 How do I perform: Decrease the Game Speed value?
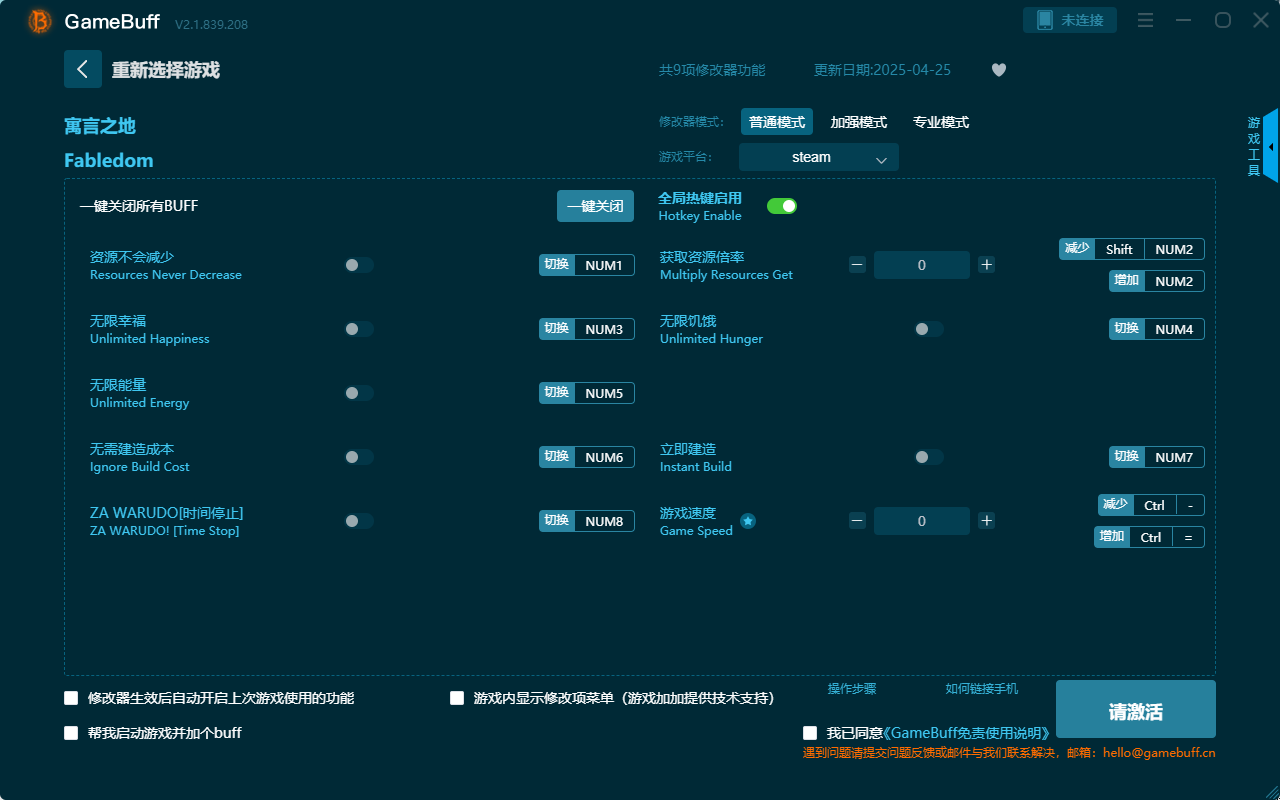pos(857,521)
